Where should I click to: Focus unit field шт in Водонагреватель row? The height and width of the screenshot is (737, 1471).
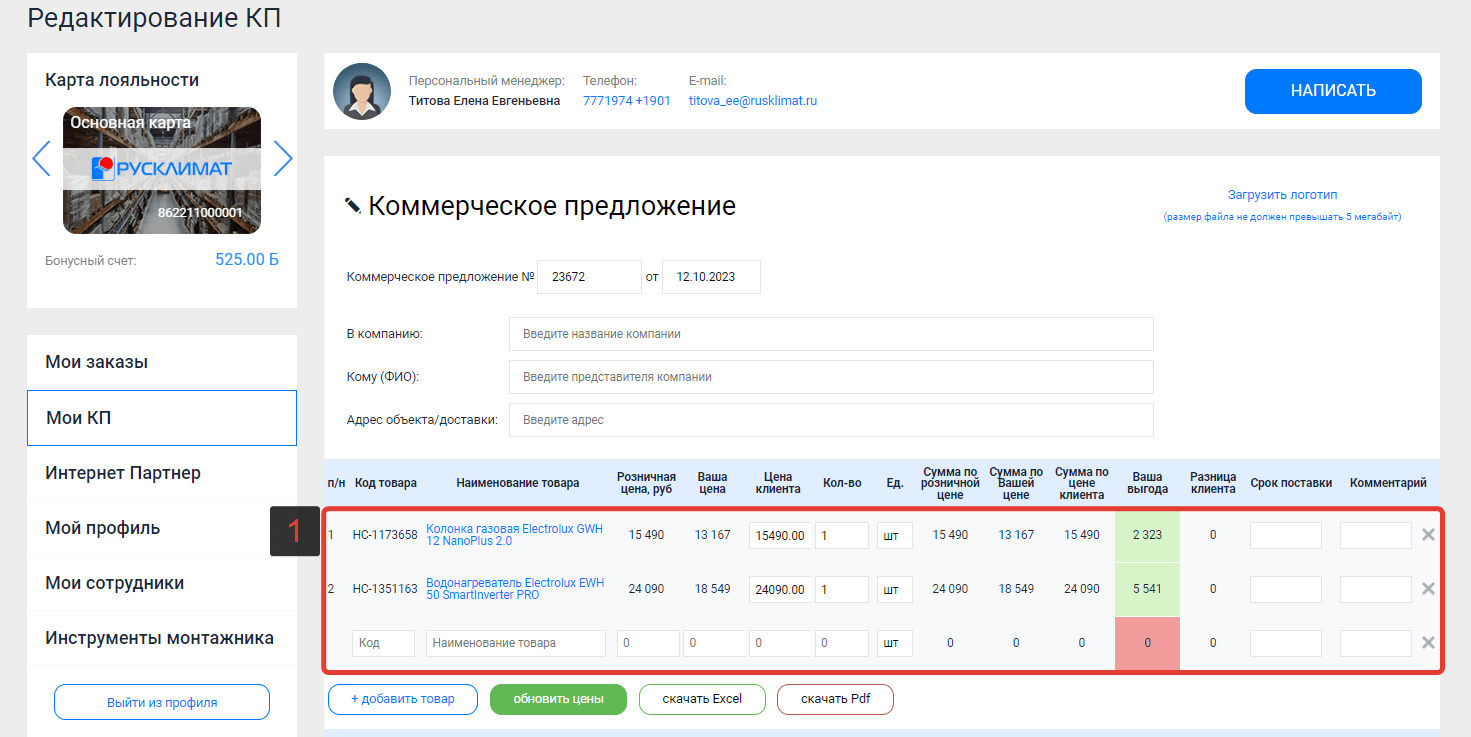tap(895, 589)
